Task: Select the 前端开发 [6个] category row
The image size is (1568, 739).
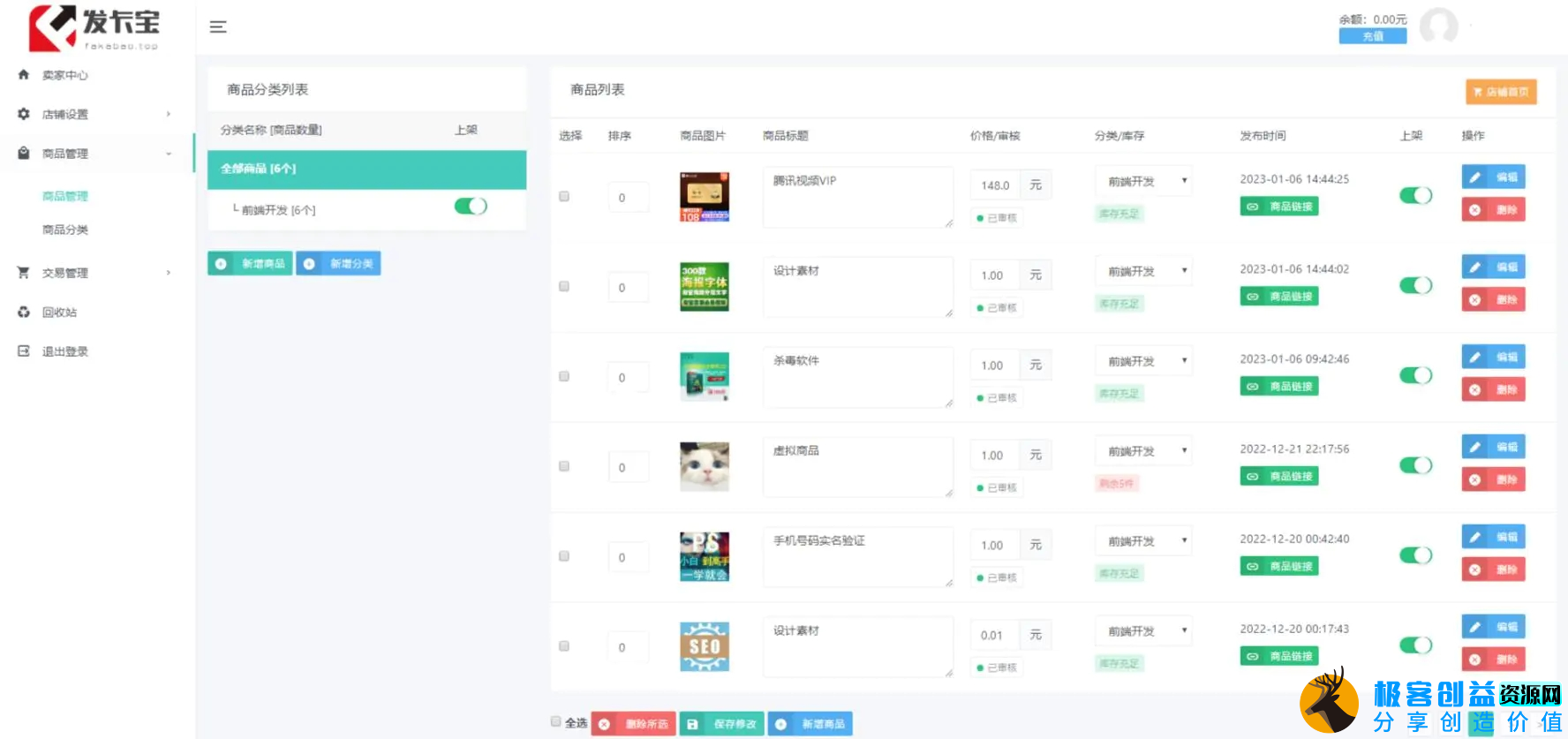Action: [x=367, y=210]
